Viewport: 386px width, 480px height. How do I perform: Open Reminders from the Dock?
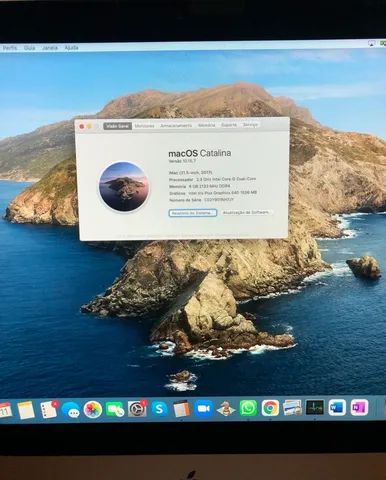[x=48, y=409]
